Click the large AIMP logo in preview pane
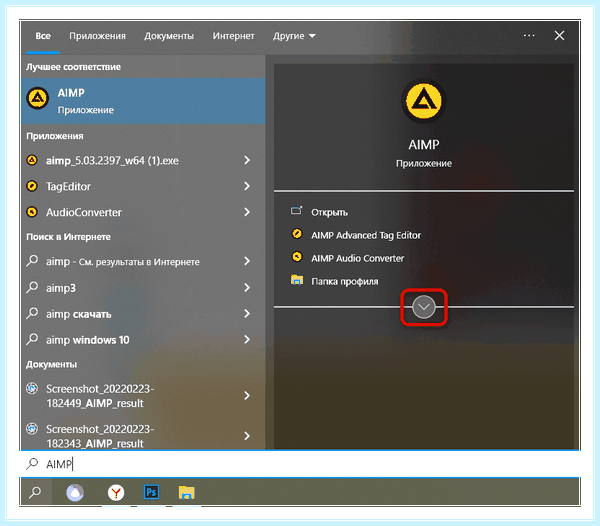Viewport: 600px width, 526px height. (424, 101)
